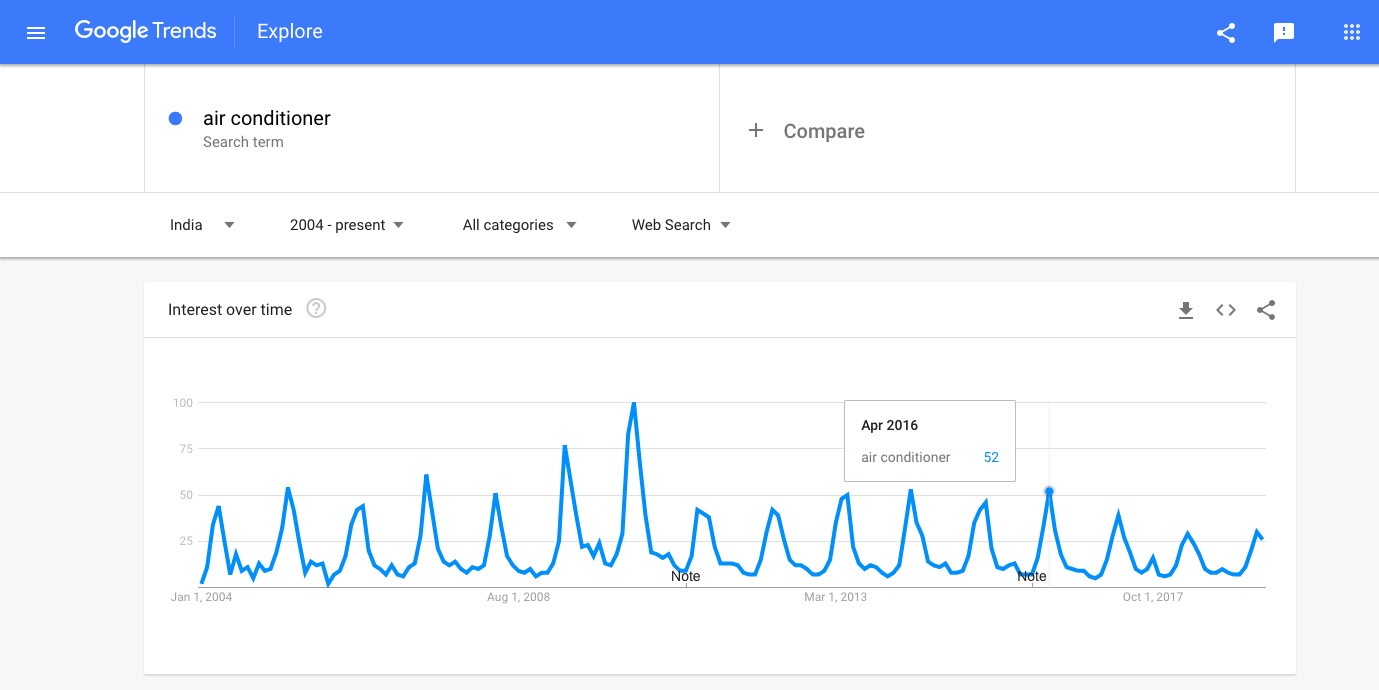Open the Interest over time help tooltip
Image resolution: width=1379 pixels, height=690 pixels.
click(x=316, y=308)
